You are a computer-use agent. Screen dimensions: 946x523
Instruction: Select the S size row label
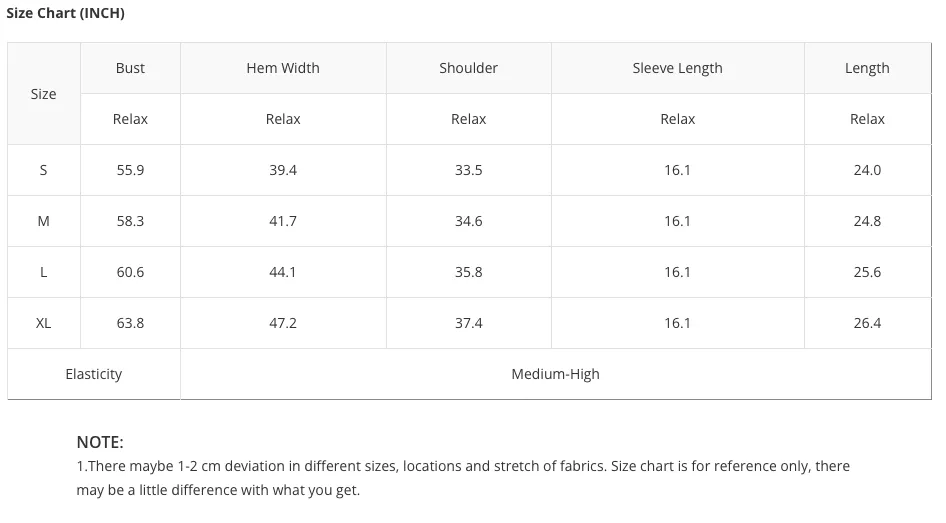coord(43,170)
